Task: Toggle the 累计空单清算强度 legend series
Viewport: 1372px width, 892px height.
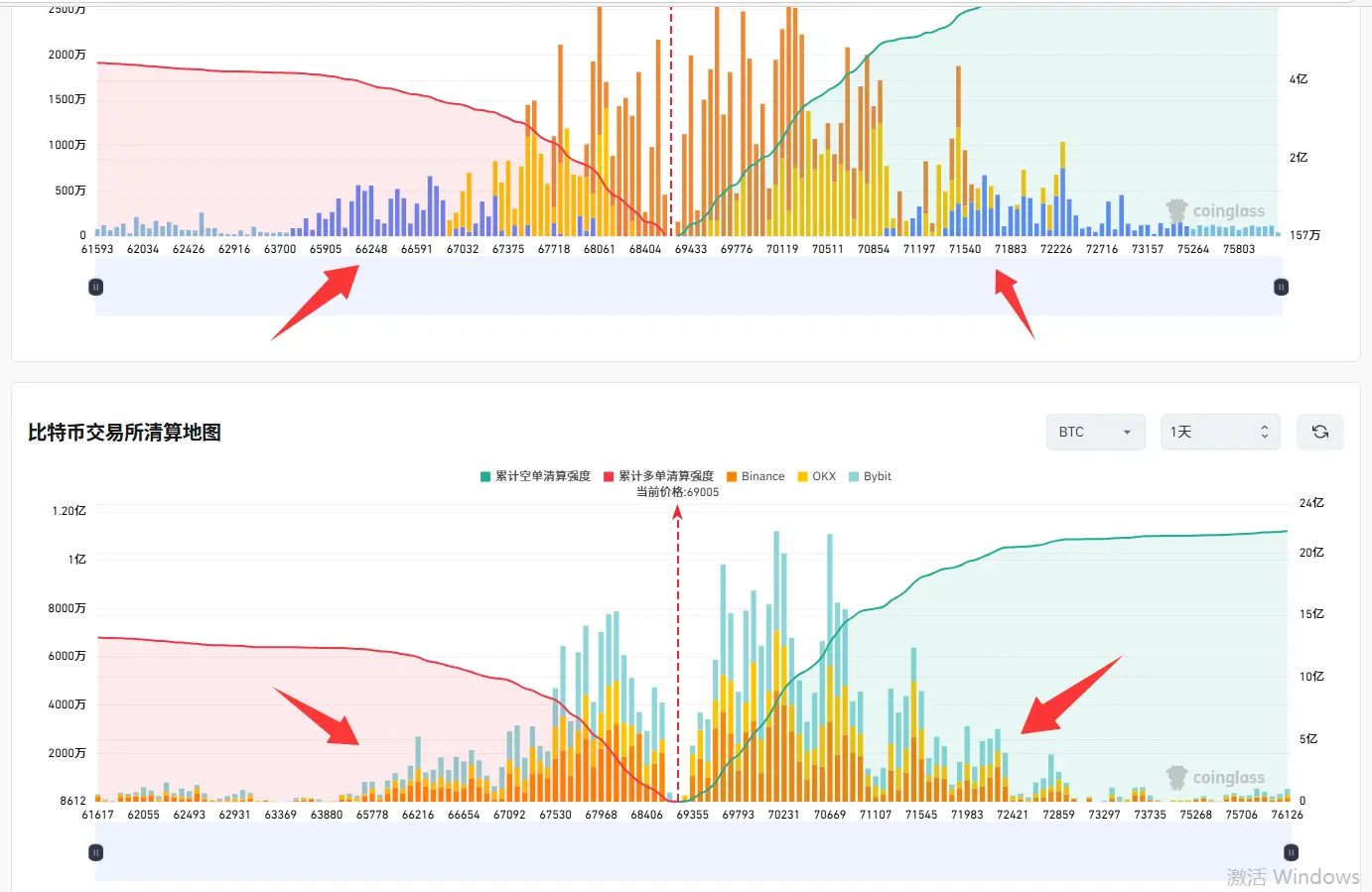Action: click(535, 476)
